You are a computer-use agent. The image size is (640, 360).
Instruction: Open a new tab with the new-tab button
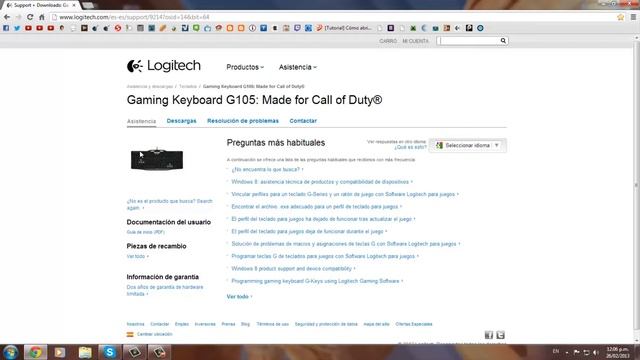(87, 5)
